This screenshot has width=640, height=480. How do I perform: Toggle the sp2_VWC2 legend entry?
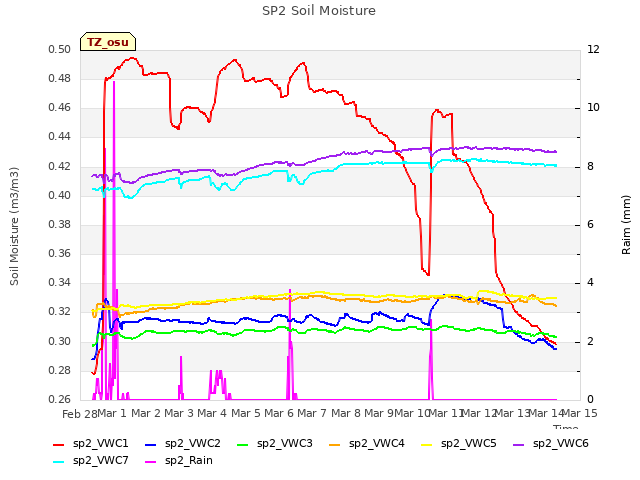183,444
